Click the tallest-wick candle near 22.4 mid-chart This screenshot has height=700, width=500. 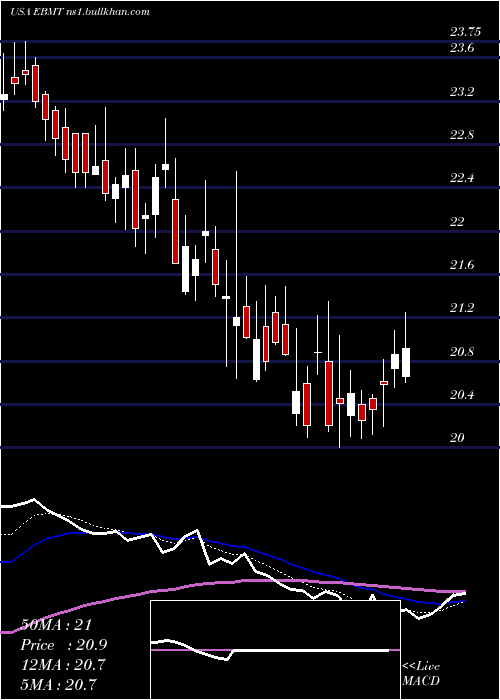tap(237, 275)
